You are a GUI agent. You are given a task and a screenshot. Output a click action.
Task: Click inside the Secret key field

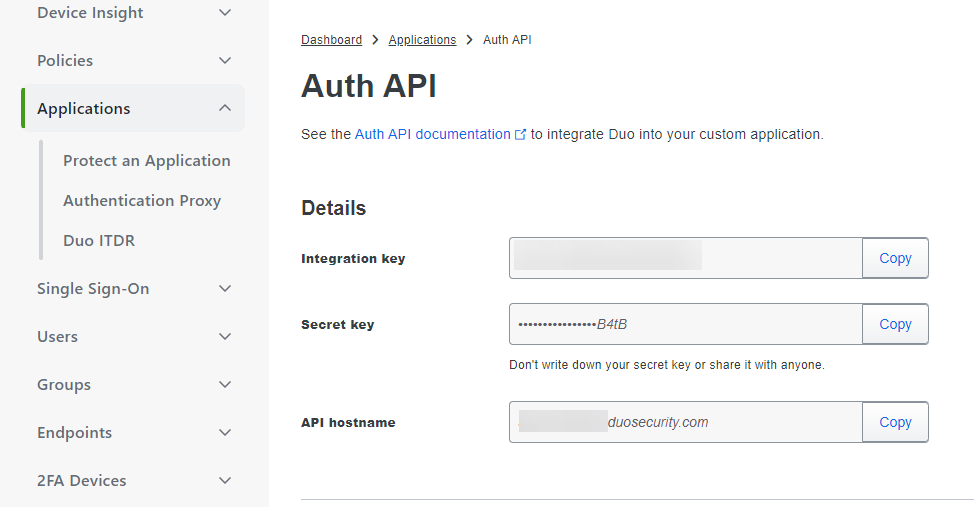(685, 324)
